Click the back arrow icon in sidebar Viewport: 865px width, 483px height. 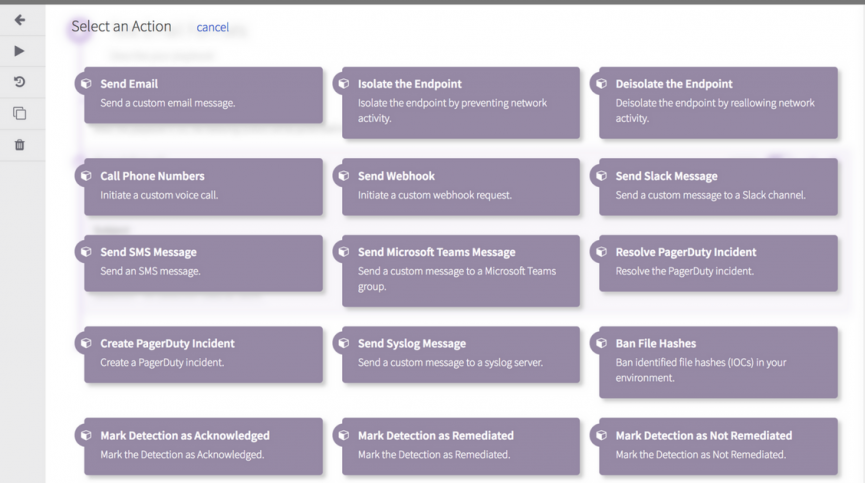click(19, 20)
